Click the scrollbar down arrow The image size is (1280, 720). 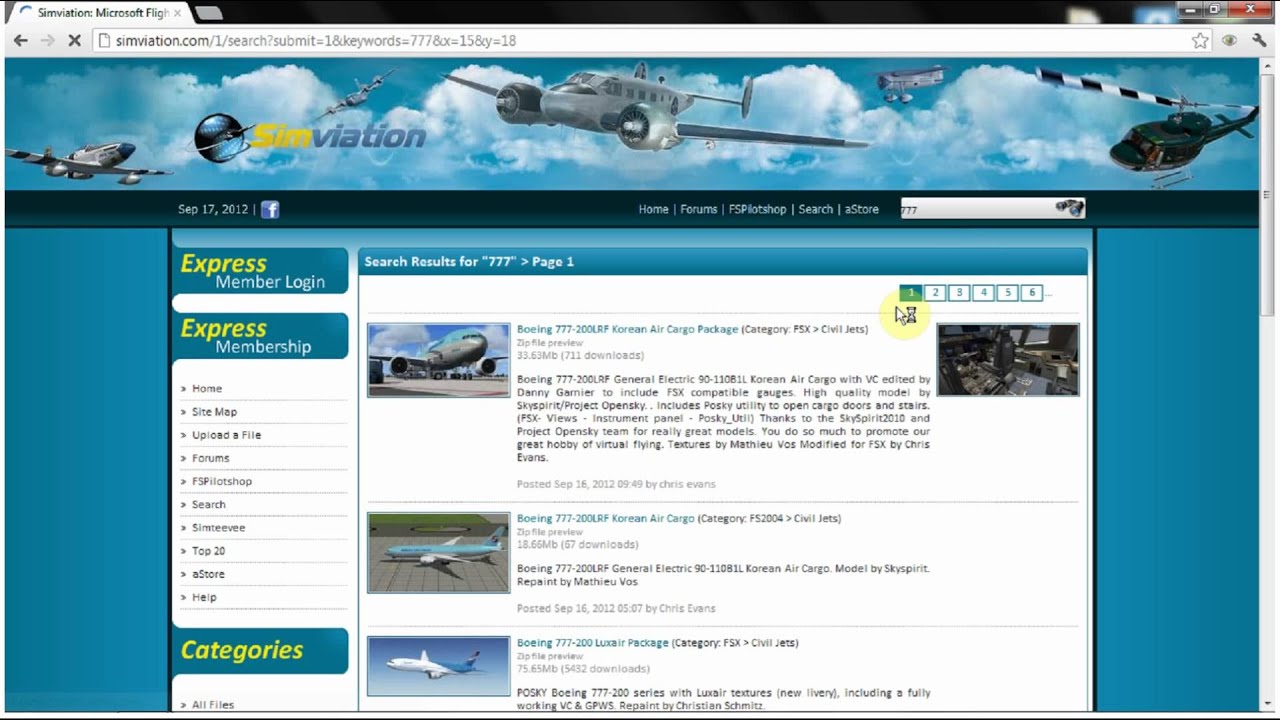(1268, 703)
